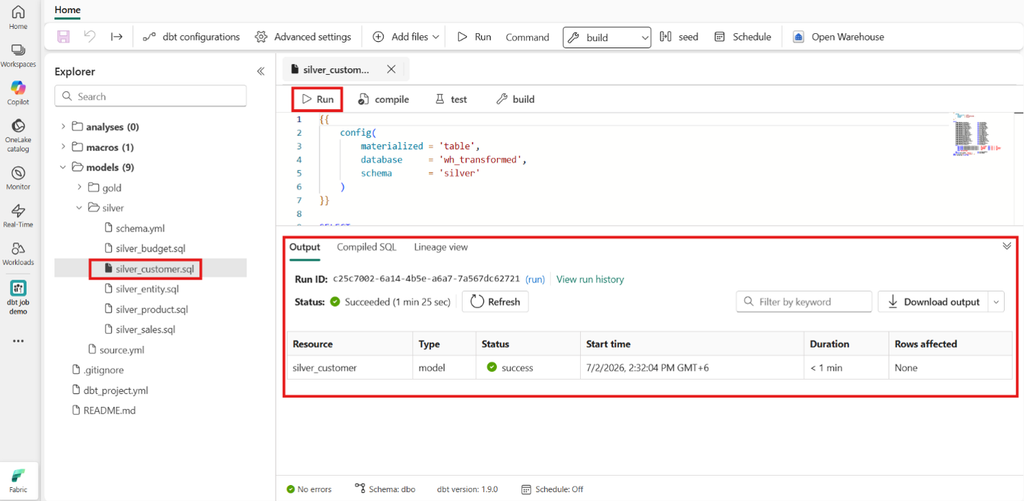The image size is (1024, 501).
Task: Collapse the Explorer panel
Action: pyautogui.click(x=260, y=72)
